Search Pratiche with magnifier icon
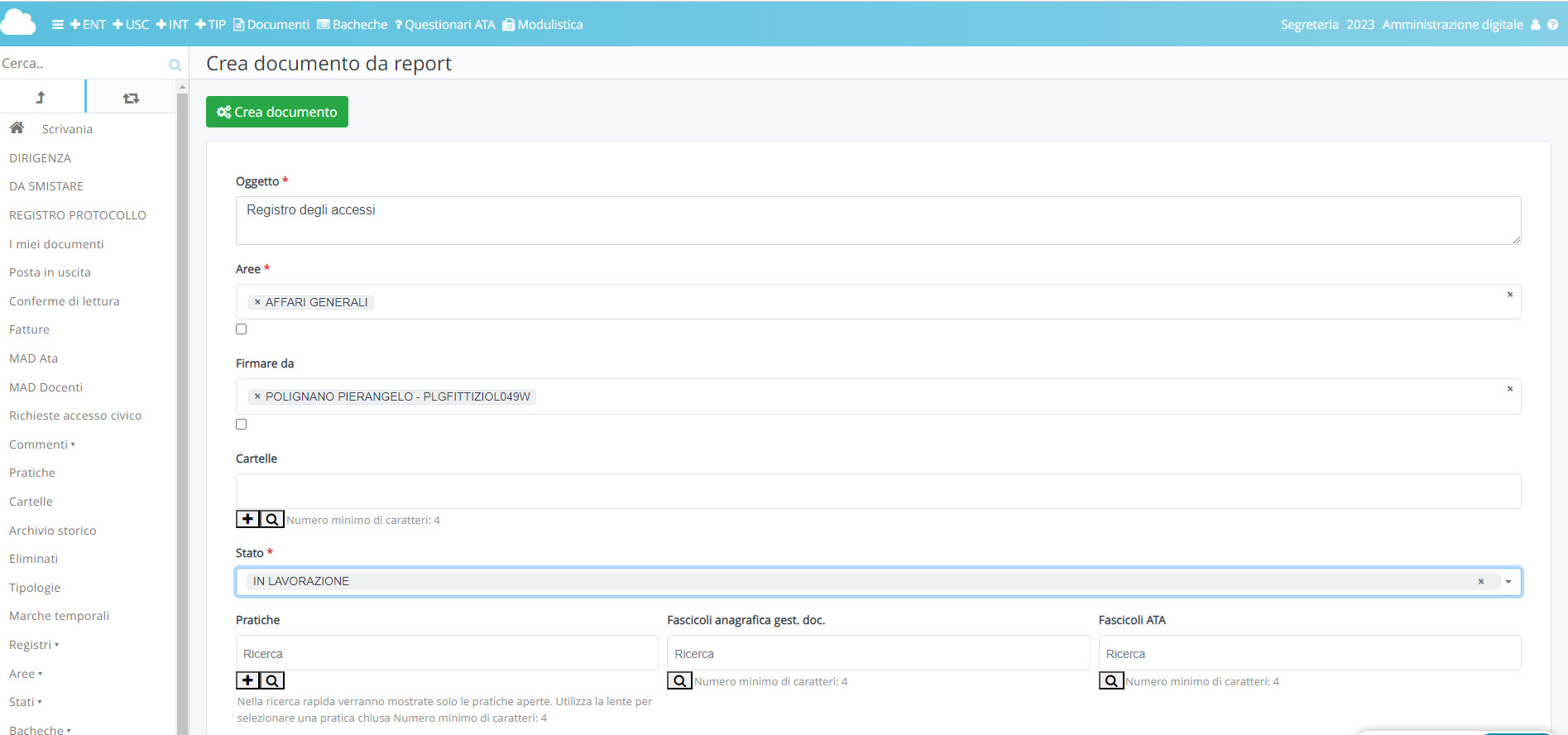 [272, 680]
